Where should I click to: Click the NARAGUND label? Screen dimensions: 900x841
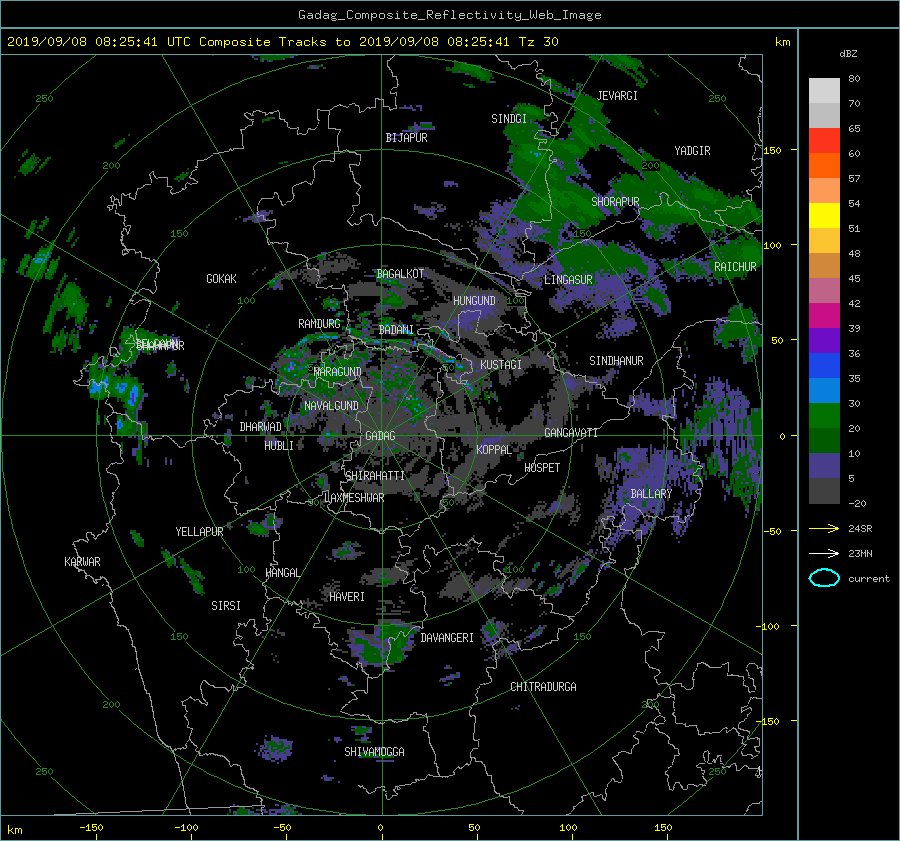(x=338, y=372)
